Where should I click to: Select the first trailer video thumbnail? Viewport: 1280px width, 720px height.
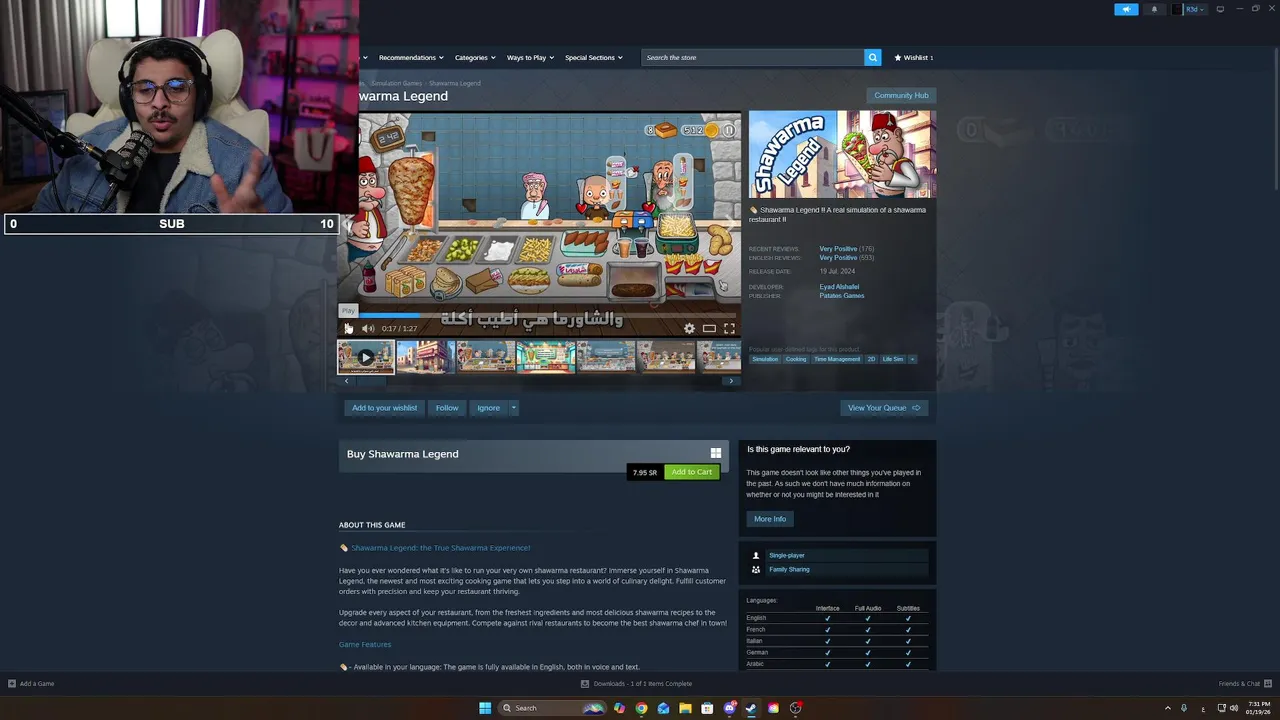point(365,357)
